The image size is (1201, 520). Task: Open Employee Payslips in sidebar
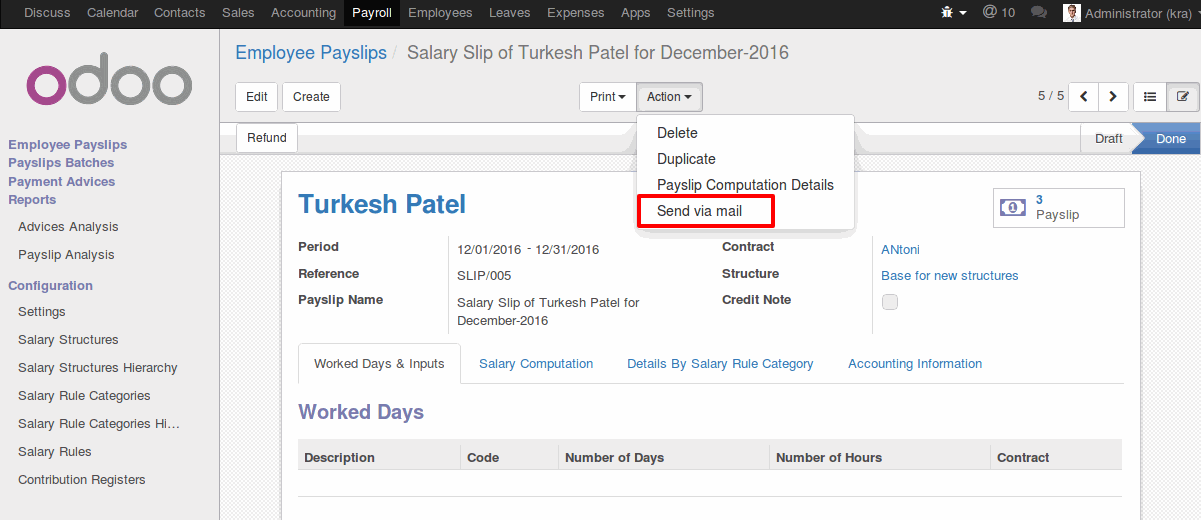(68, 145)
